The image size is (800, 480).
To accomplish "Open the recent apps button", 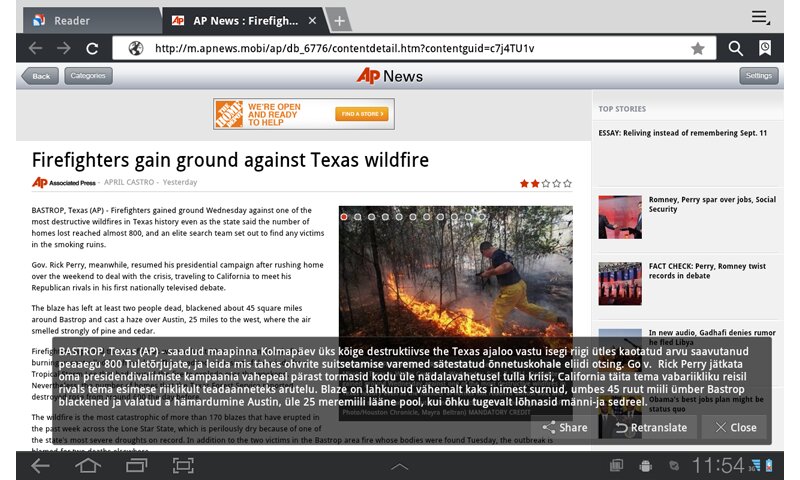I will coord(135,465).
